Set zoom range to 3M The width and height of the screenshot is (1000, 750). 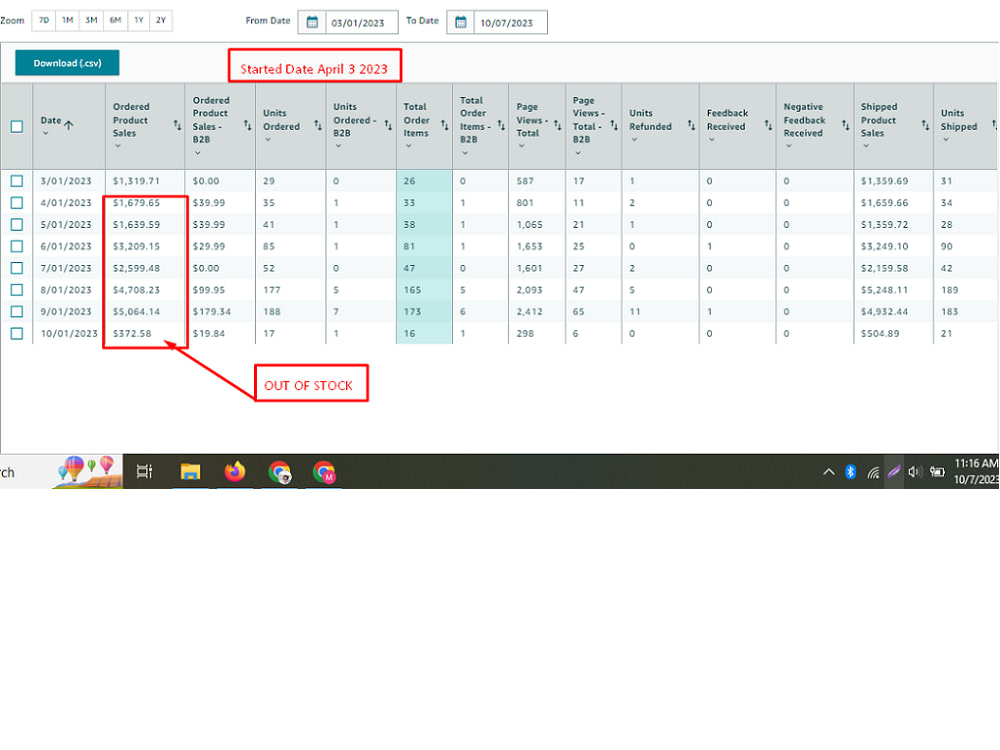[91, 20]
